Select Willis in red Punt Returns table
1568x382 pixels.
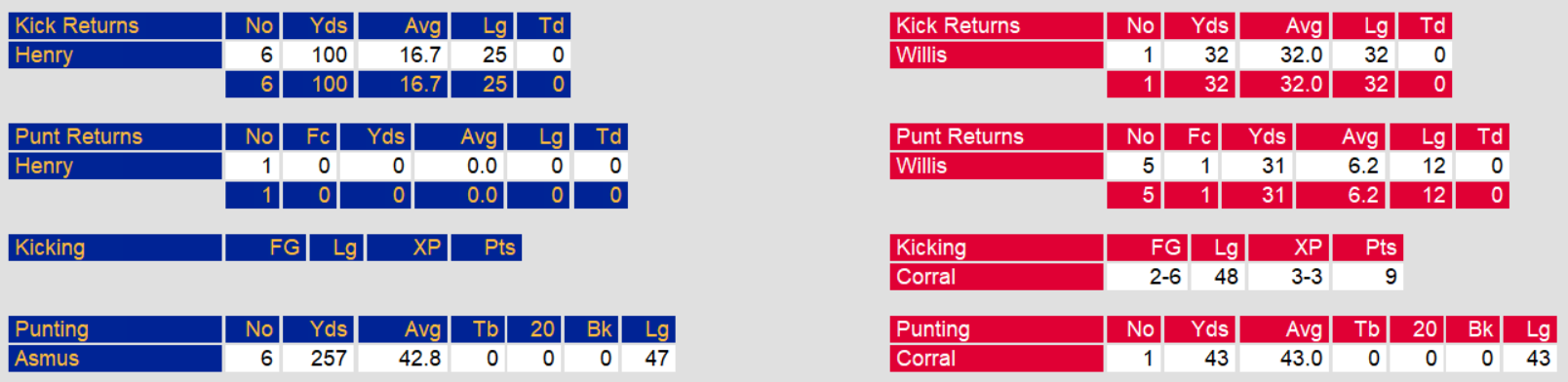coord(921,167)
